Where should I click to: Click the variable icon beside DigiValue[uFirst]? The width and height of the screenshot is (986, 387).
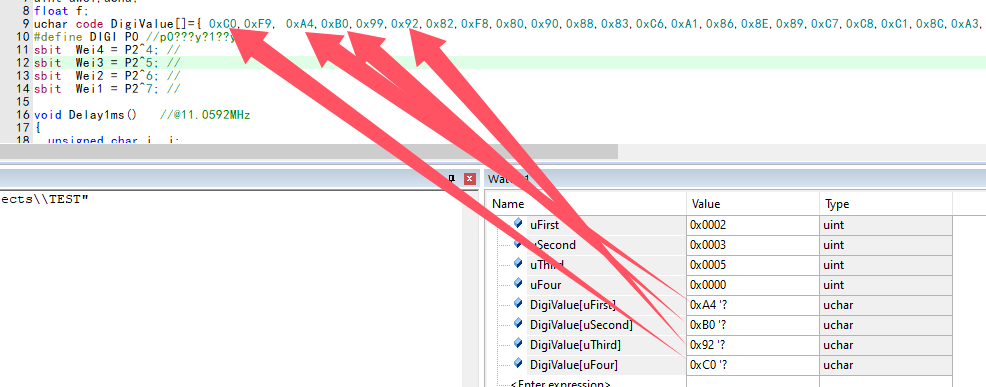[518, 304]
